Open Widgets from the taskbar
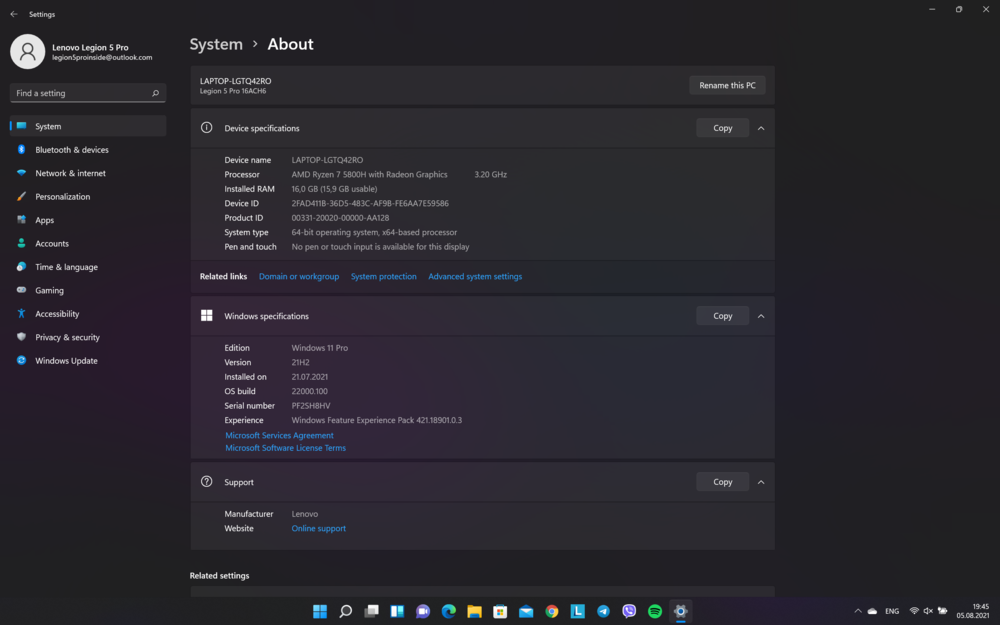The width and height of the screenshot is (1000, 625). click(x=397, y=612)
